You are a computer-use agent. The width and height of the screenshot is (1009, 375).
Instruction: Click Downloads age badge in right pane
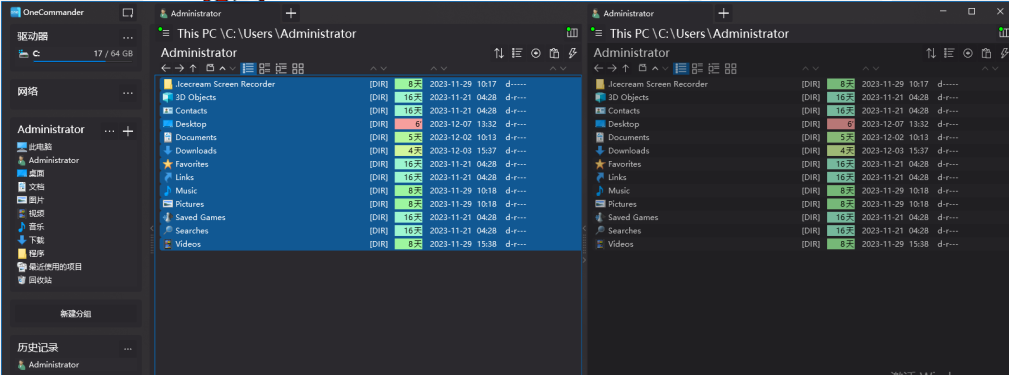pos(840,151)
